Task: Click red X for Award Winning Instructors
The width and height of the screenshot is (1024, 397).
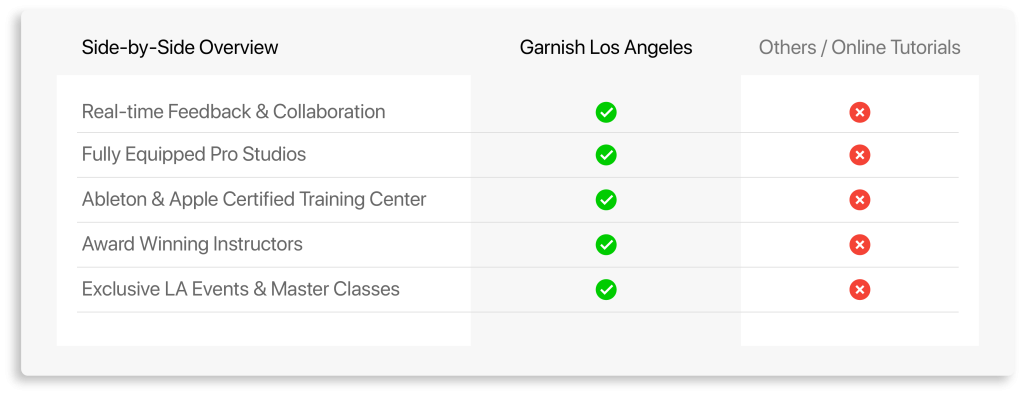Action: [x=859, y=245]
